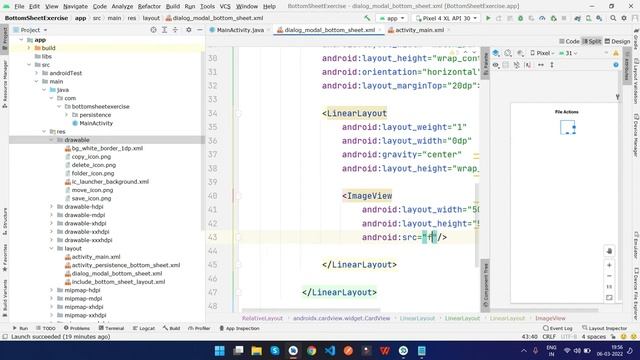640x360 pixels.
Task: Toggle vertical expand arrow in design toolbar
Action: pyautogui.click(x=552, y=65)
